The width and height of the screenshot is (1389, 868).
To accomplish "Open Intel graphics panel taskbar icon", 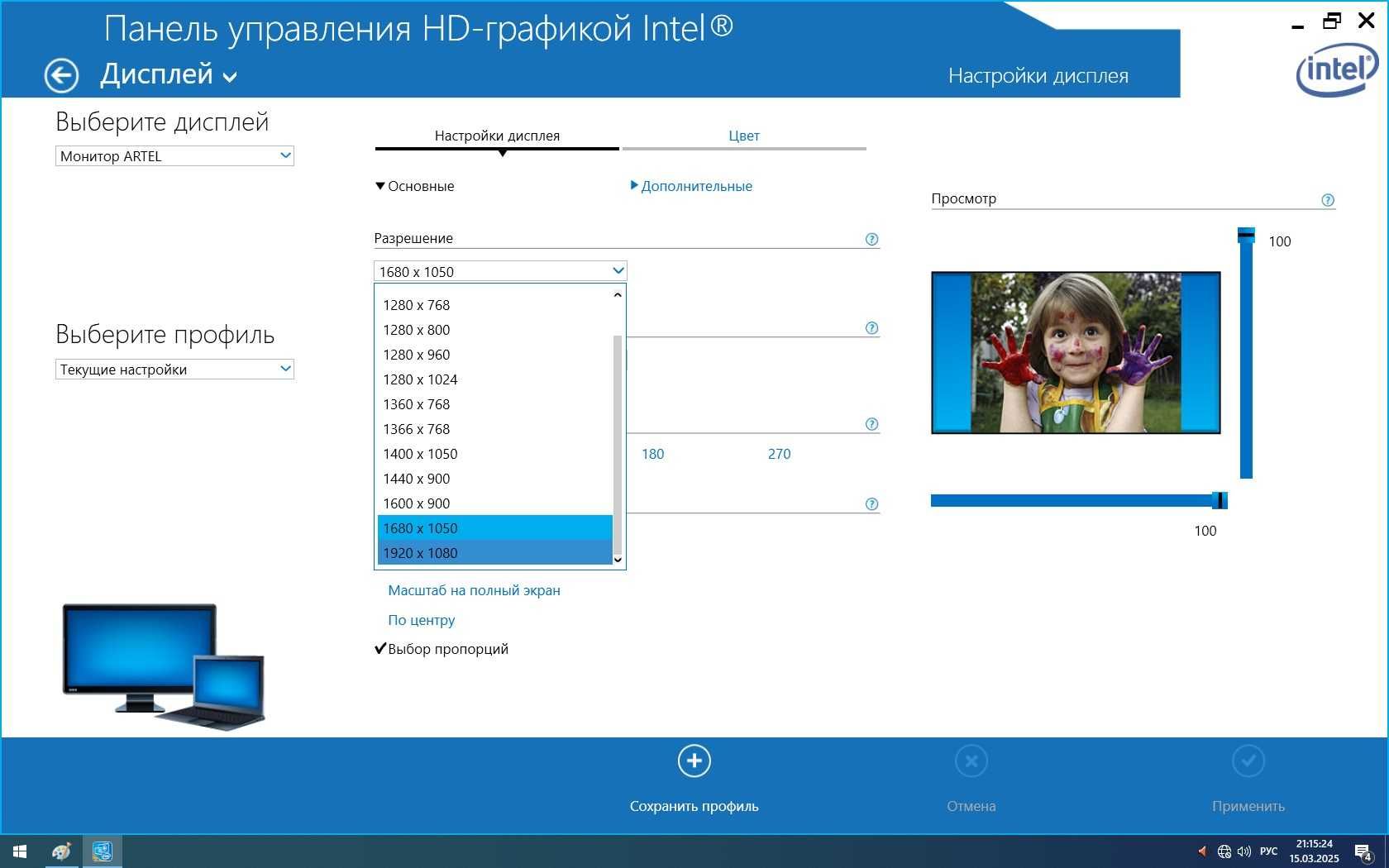I will coord(102,851).
